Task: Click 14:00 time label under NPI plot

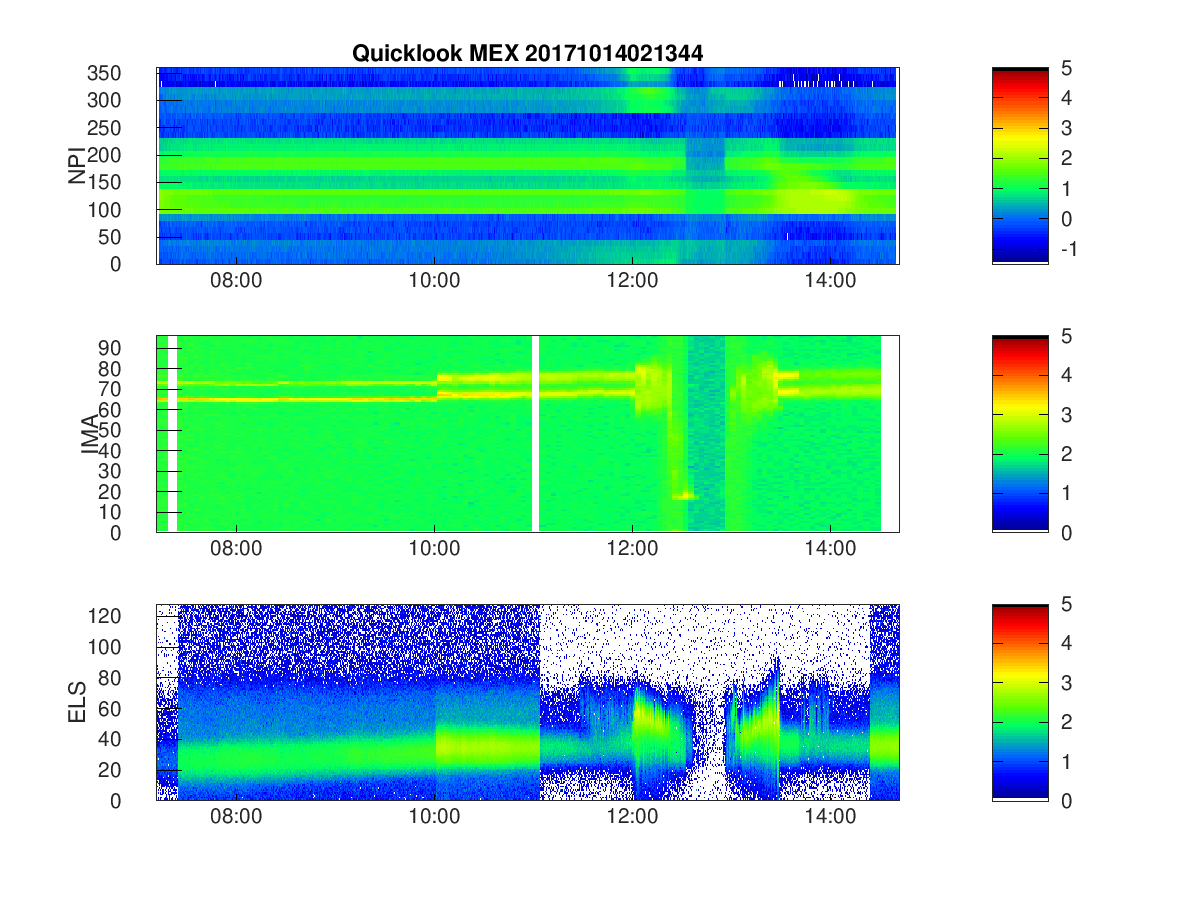Action: click(830, 282)
